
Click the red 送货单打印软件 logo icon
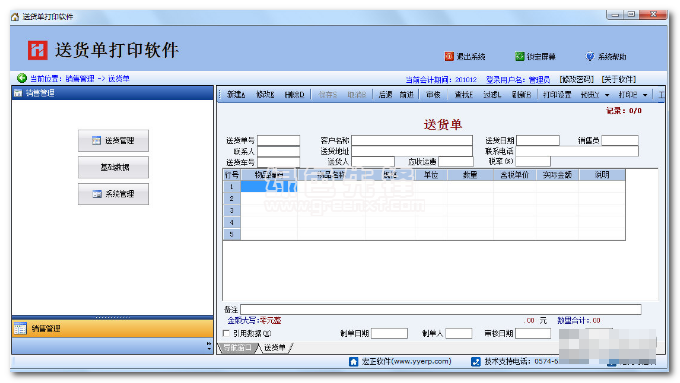(x=37, y=50)
